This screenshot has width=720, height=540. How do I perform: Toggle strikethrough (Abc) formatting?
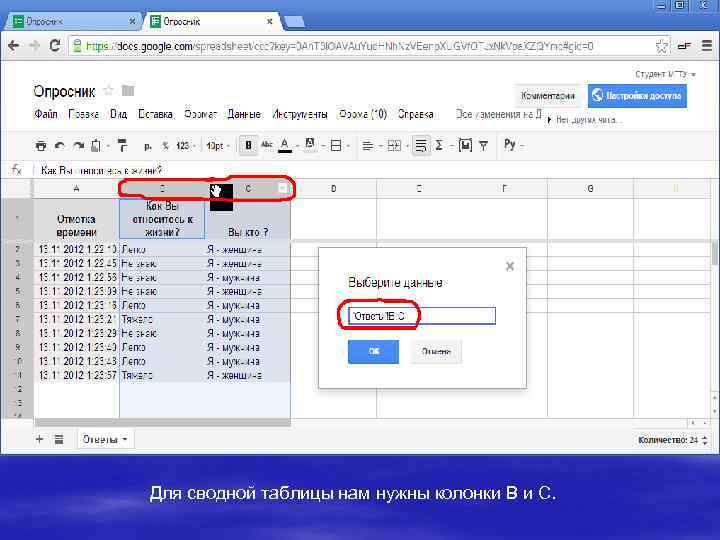click(x=266, y=145)
